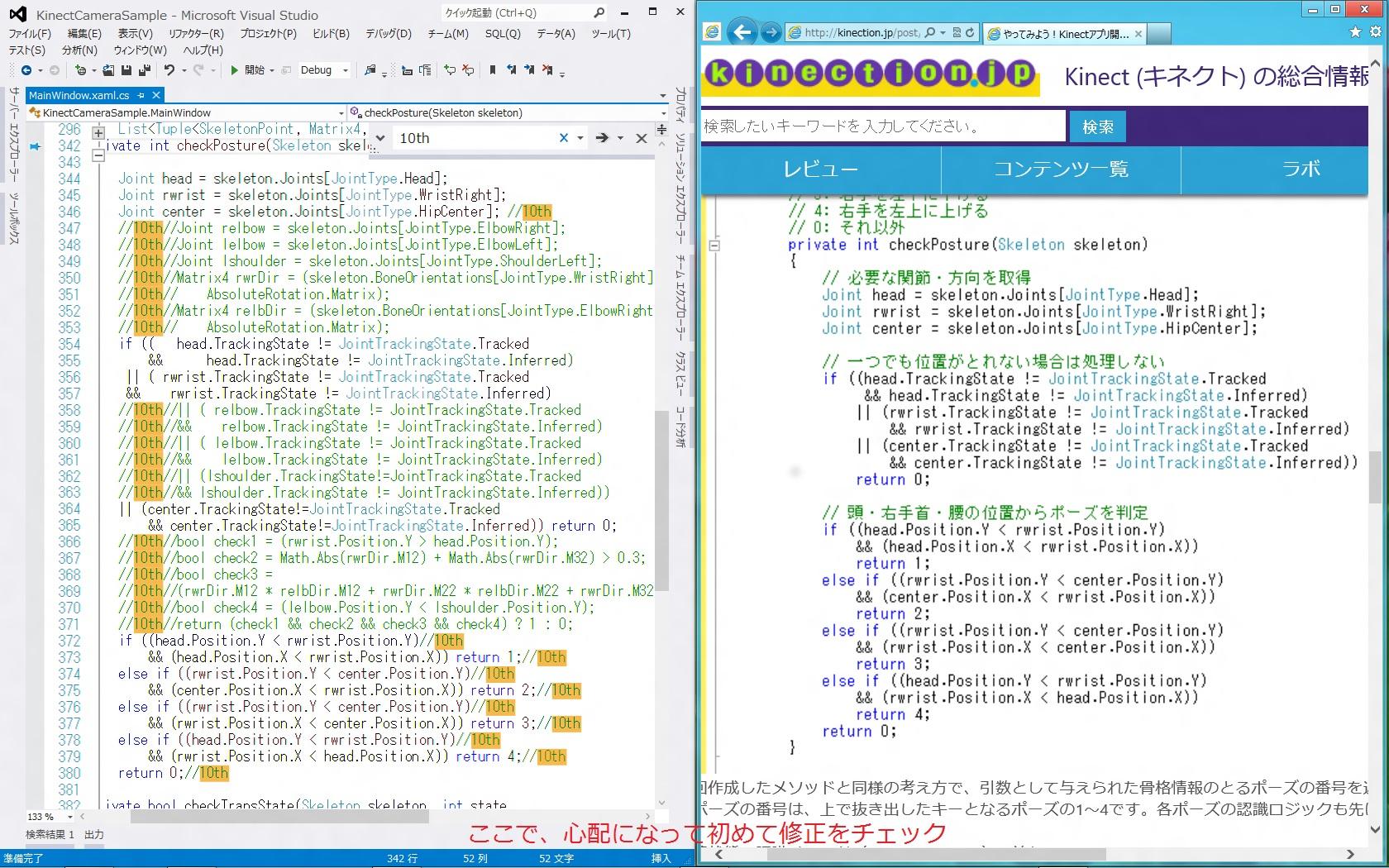The height and width of the screenshot is (868, 1389).
Task: Collapse the checkPosture method in the web code
Action: [x=714, y=245]
